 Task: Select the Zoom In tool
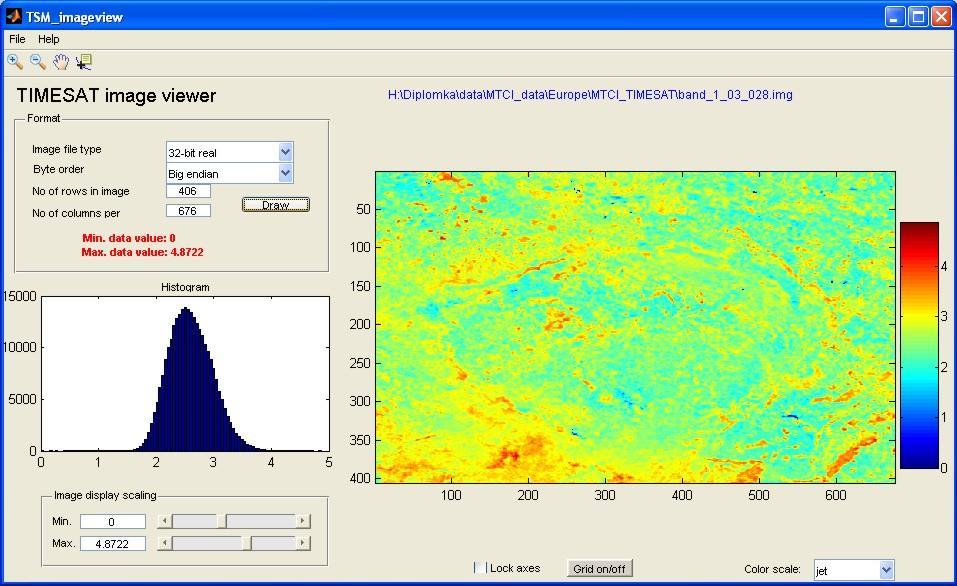[x=15, y=61]
